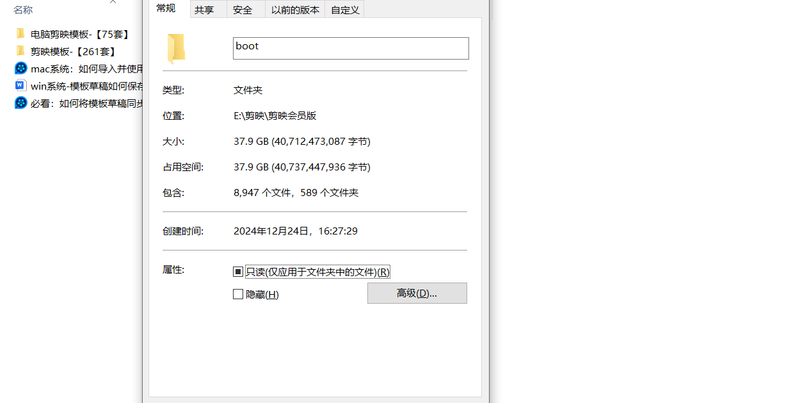This screenshot has width=800, height=403.
Task: Click the Word document icon beside win系统
Action: pyautogui.click(x=20, y=86)
